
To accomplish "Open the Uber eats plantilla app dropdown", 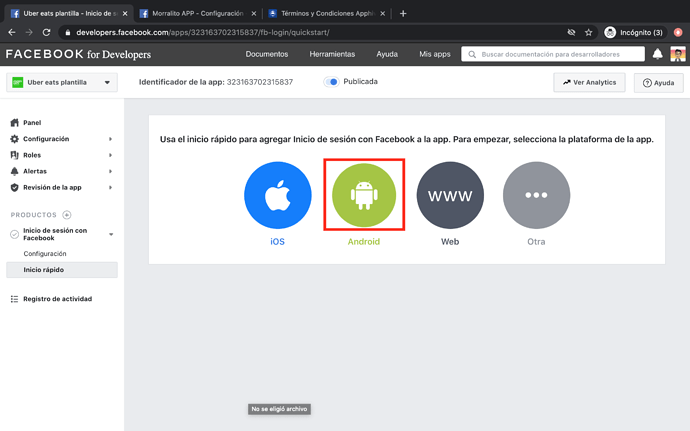I will pos(60,83).
